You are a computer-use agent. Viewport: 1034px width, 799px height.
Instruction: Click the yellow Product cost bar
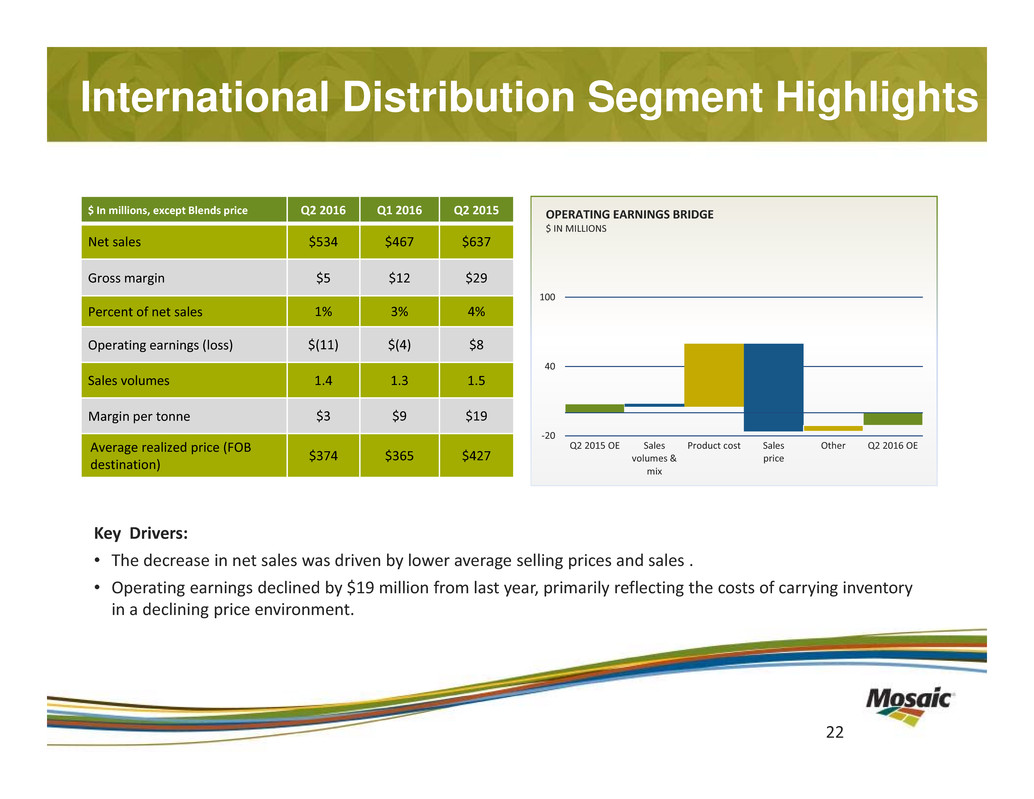coord(713,375)
